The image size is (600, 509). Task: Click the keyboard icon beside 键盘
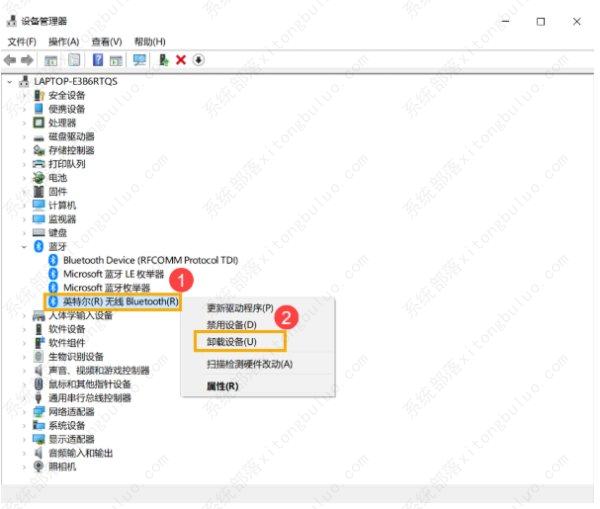(39, 232)
